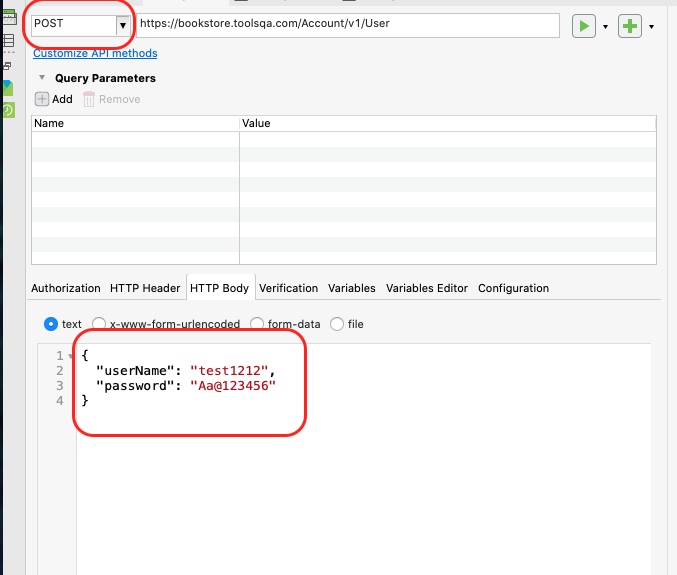Click the Remove parameter trash icon

89,99
